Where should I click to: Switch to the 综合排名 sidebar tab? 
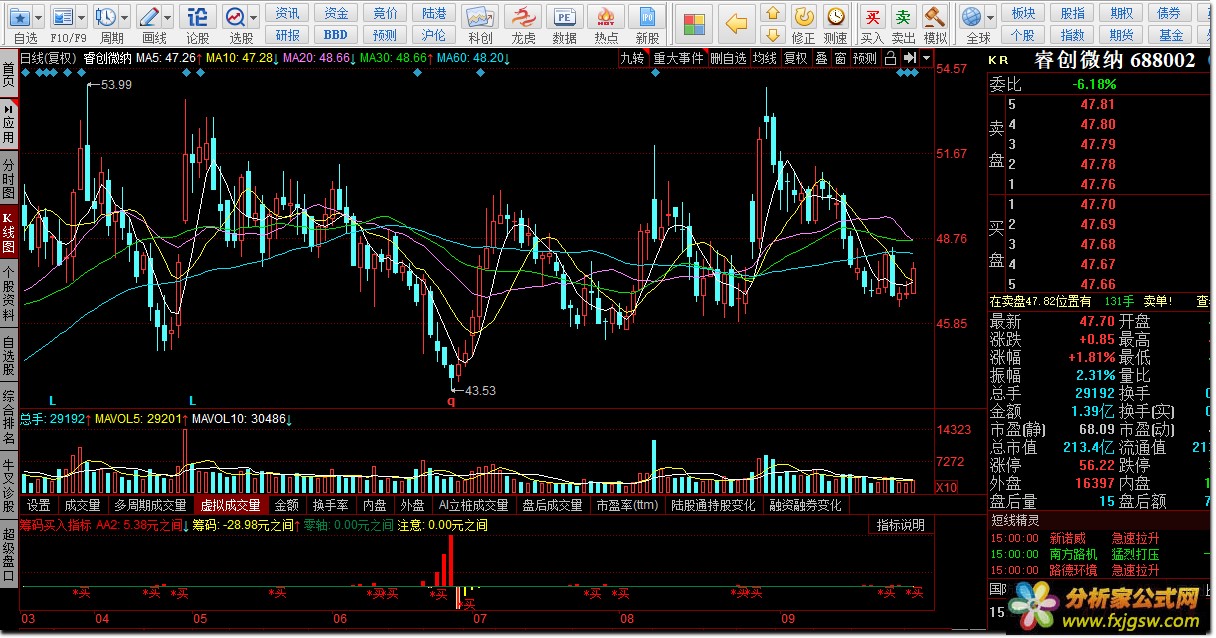click(9, 415)
